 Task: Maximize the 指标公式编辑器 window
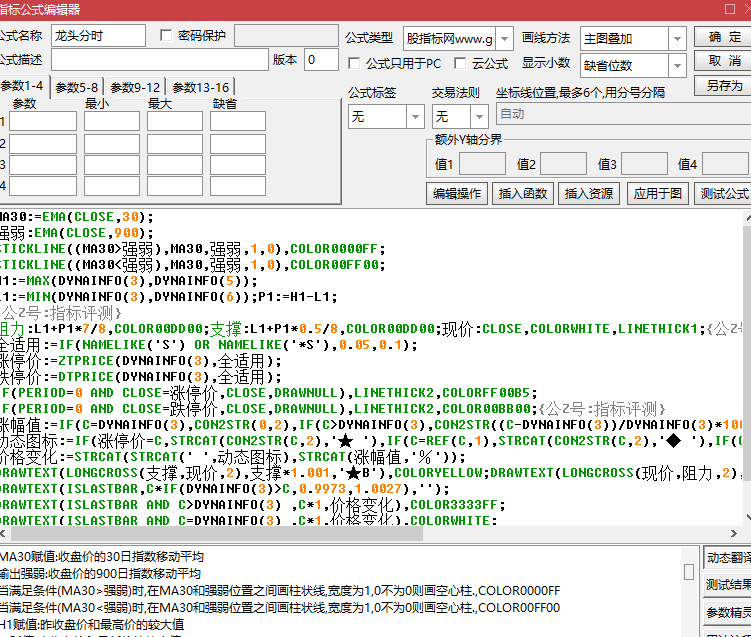click(730, 9)
